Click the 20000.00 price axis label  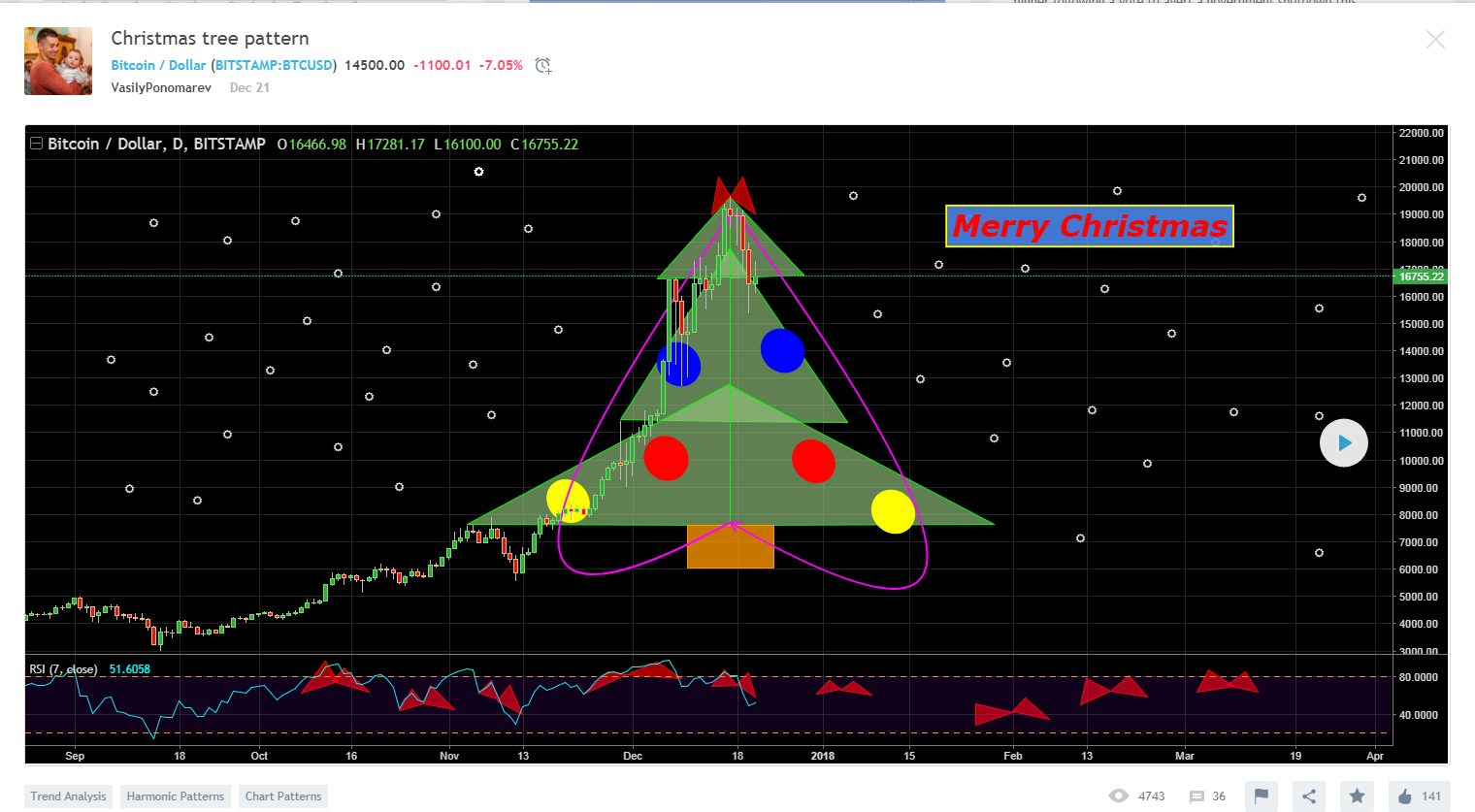pyautogui.click(x=1421, y=187)
